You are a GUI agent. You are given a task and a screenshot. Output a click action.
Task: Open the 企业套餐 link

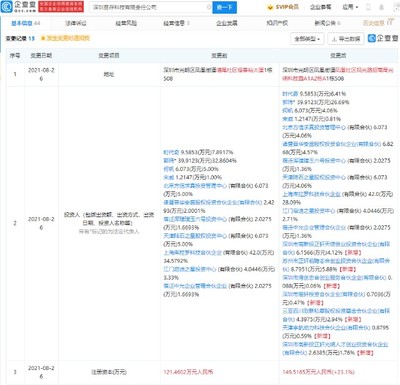[x=320, y=7]
